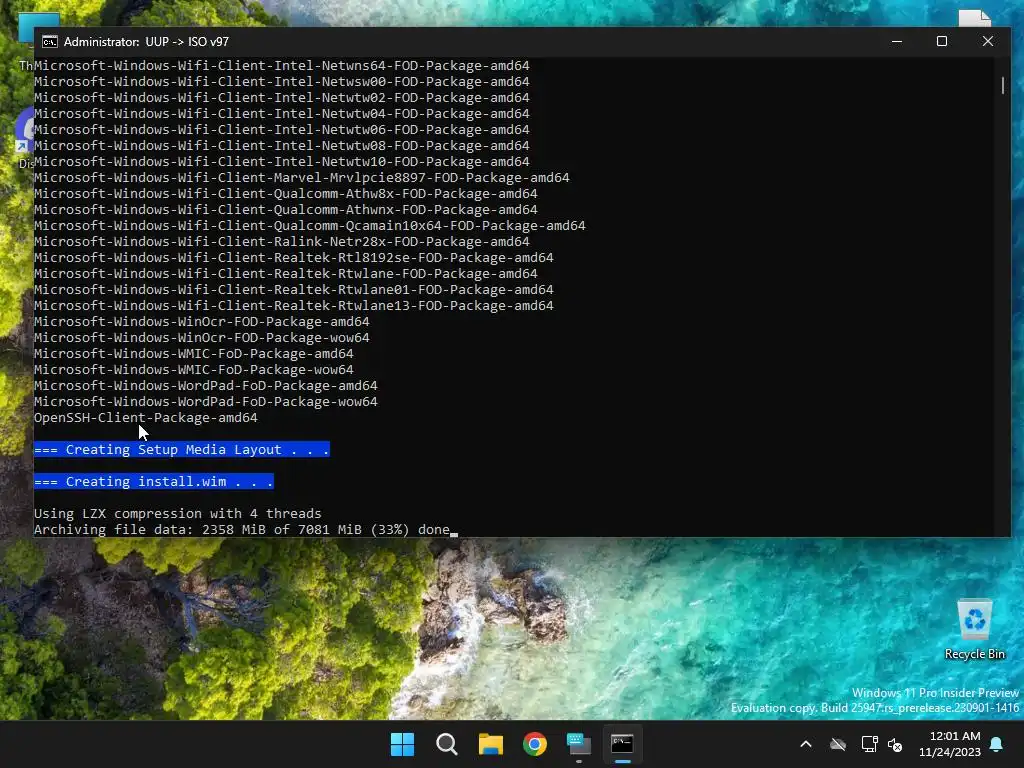1024x768 pixels.
Task: Close the Administrator console window
Action: click(x=987, y=41)
